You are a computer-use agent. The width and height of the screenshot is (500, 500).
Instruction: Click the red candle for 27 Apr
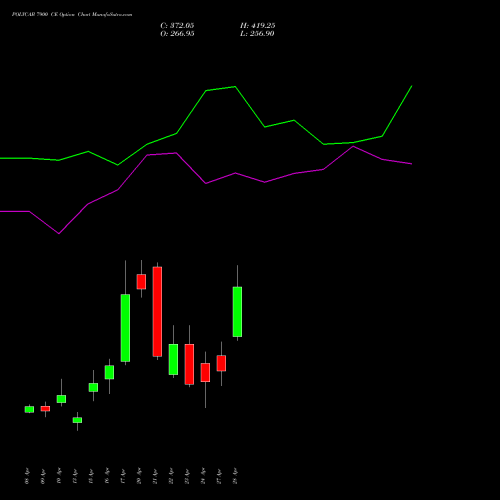(x=221, y=363)
